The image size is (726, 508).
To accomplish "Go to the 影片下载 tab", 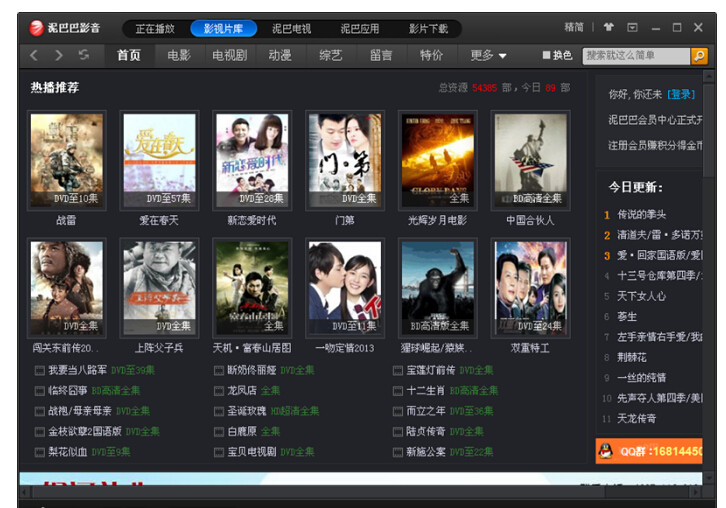I will coord(428,28).
